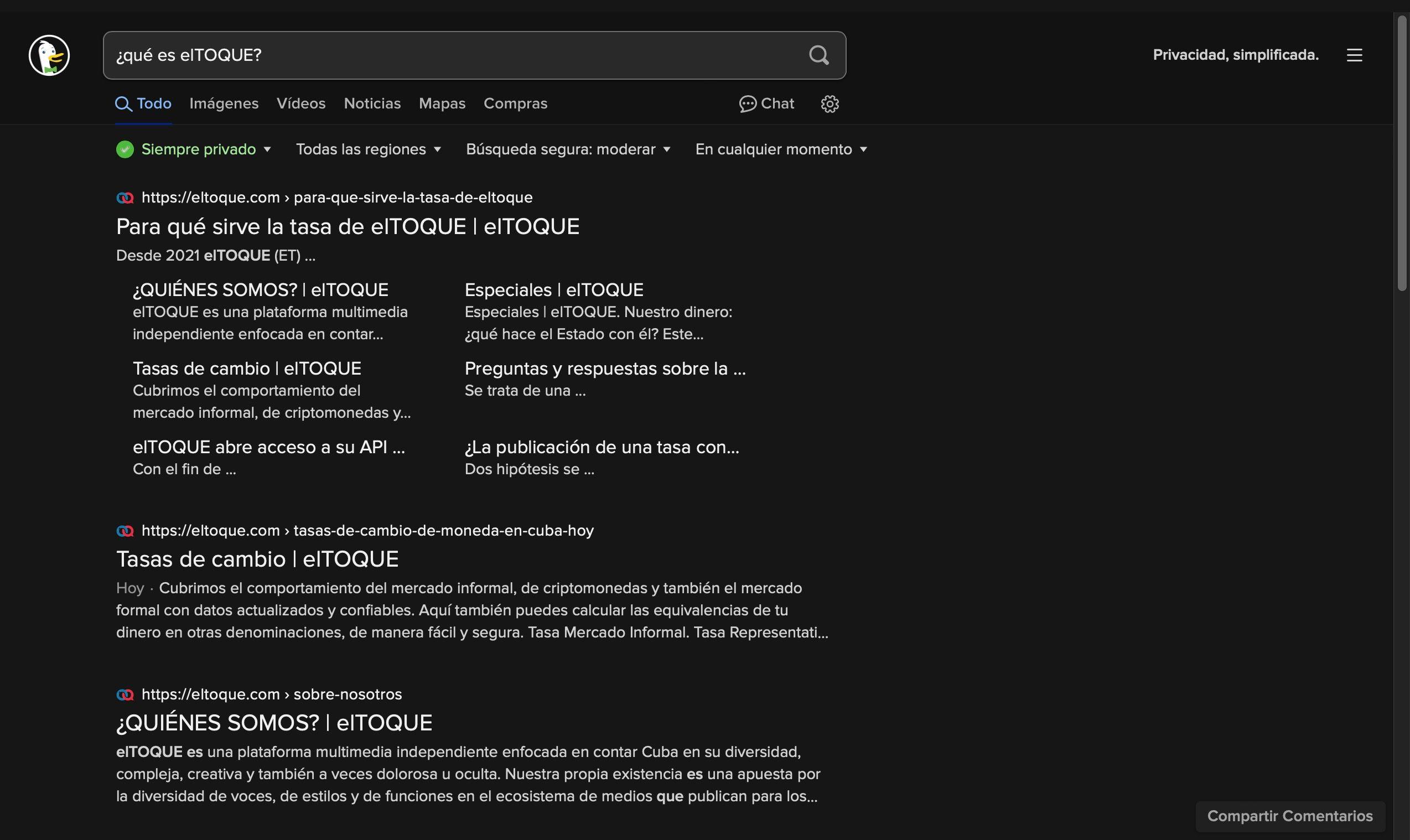Open search settings gear icon
The image size is (1410, 840).
tap(830, 103)
